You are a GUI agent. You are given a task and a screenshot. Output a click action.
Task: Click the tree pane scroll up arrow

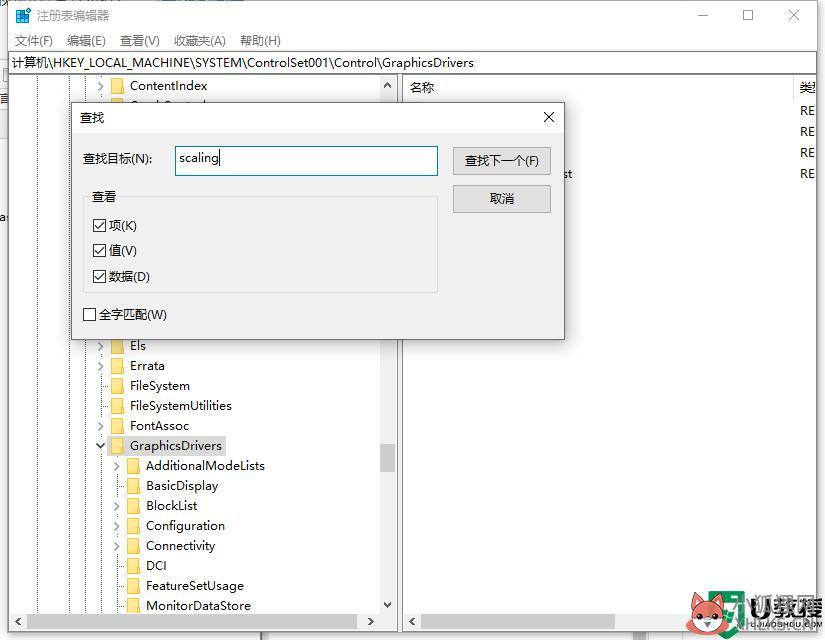388,85
